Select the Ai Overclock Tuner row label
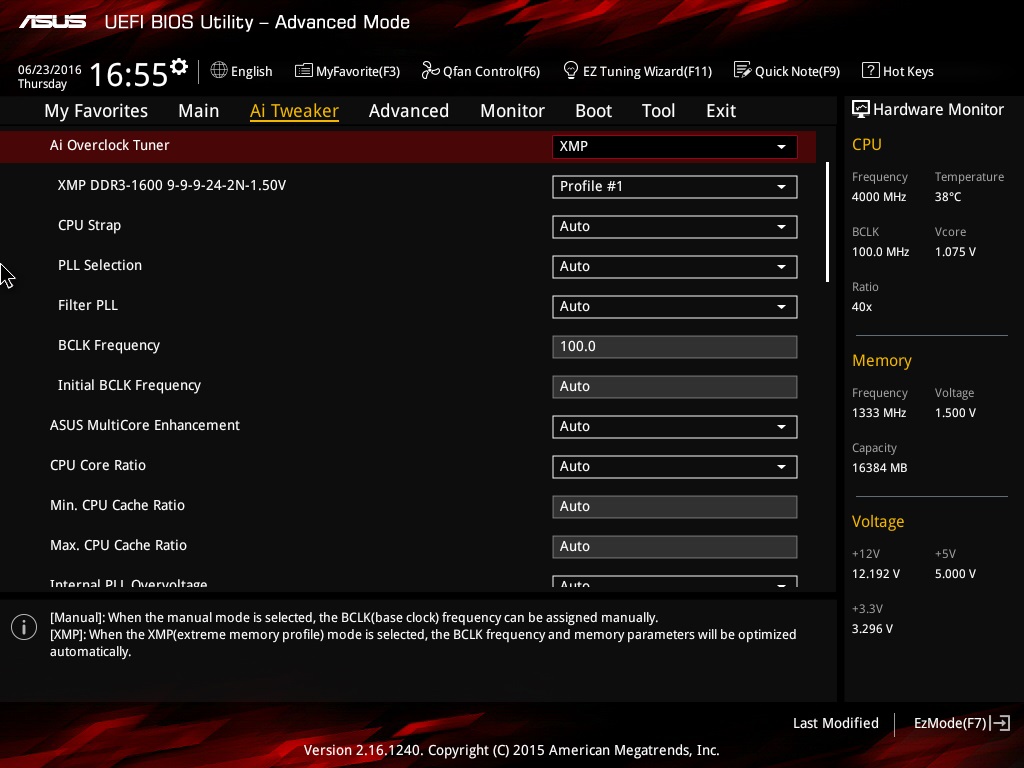This screenshot has width=1024, height=768. coord(110,145)
